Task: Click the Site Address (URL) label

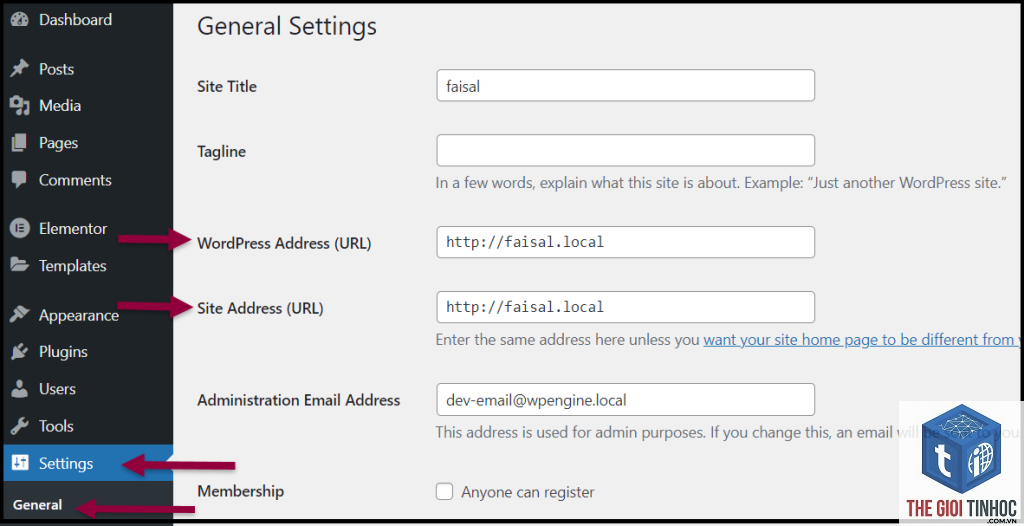Action: point(260,308)
